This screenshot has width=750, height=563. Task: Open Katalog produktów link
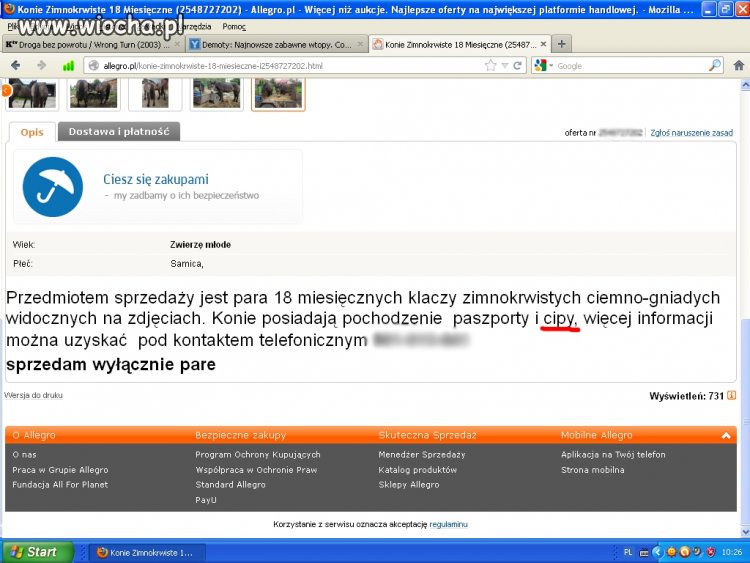(x=418, y=470)
